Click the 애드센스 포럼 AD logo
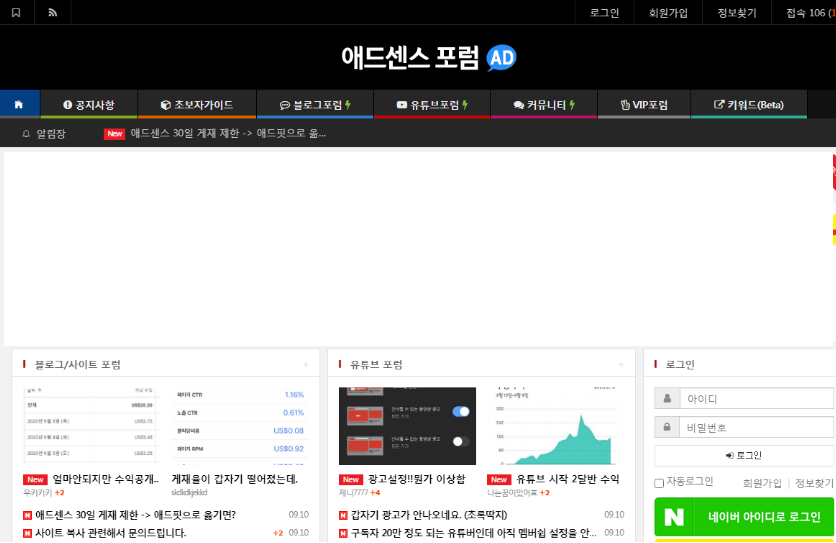Viewport: 836px width, 543px height. (428, 57)
